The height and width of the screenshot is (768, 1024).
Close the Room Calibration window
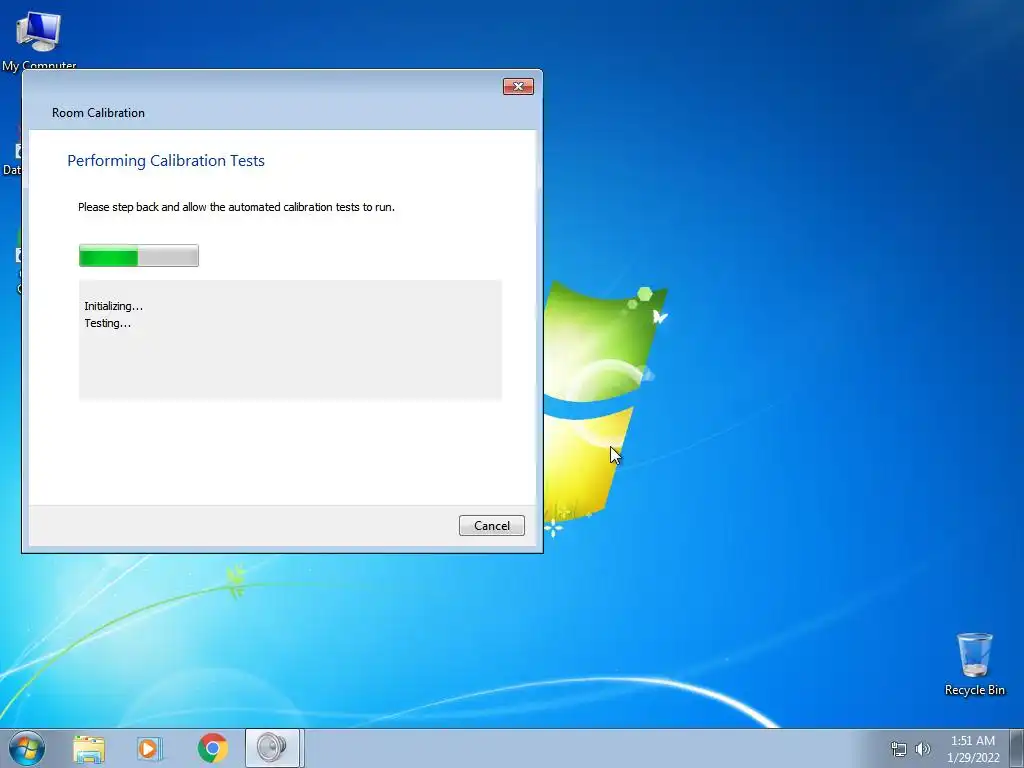(518, 86)
